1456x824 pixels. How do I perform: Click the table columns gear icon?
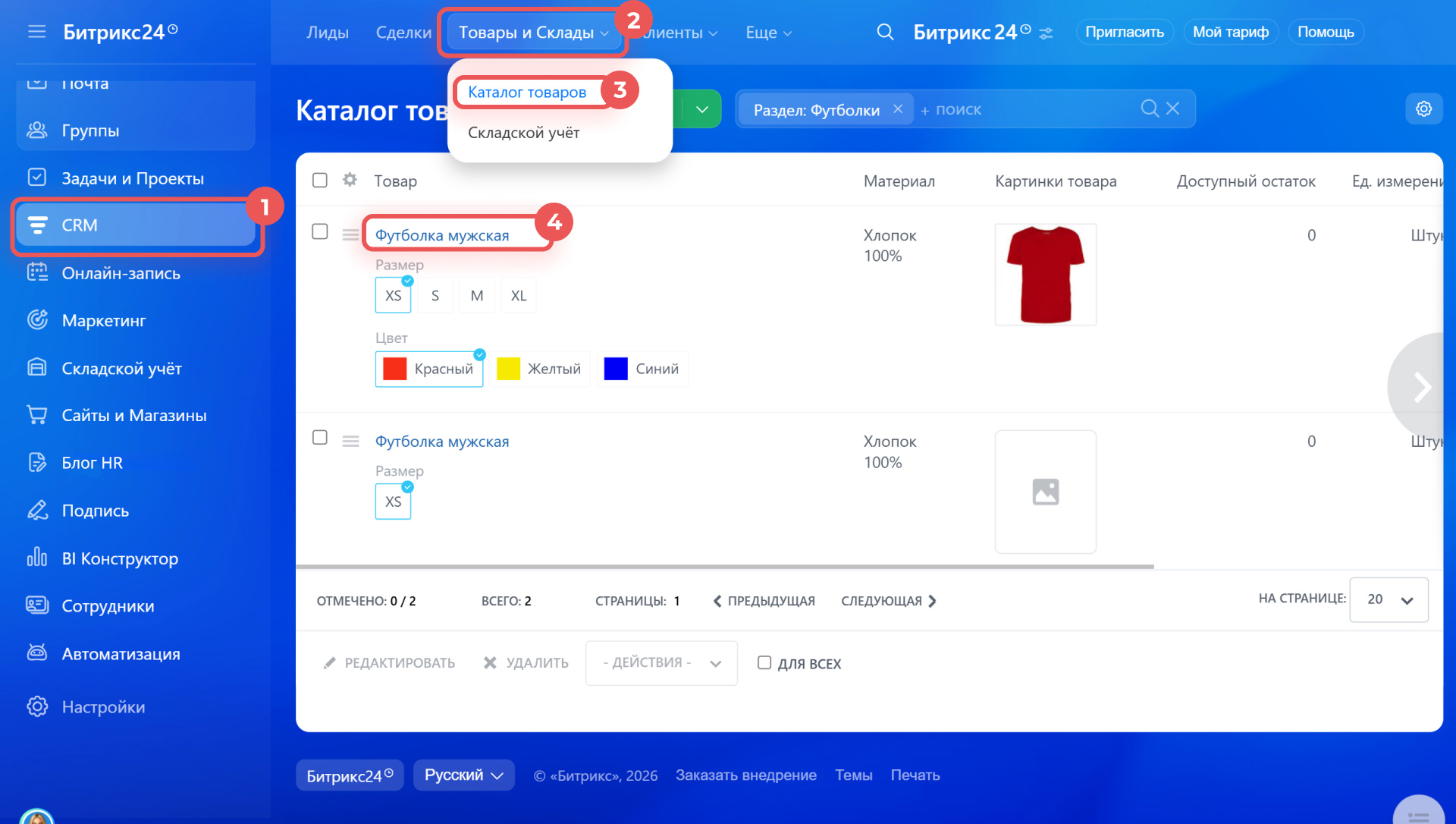[350, 180]
